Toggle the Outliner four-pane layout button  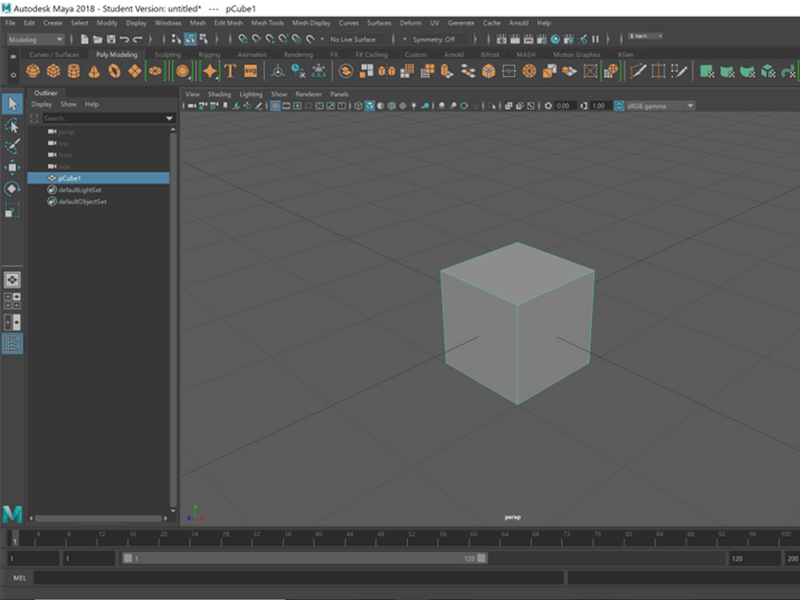pos(12,299)
